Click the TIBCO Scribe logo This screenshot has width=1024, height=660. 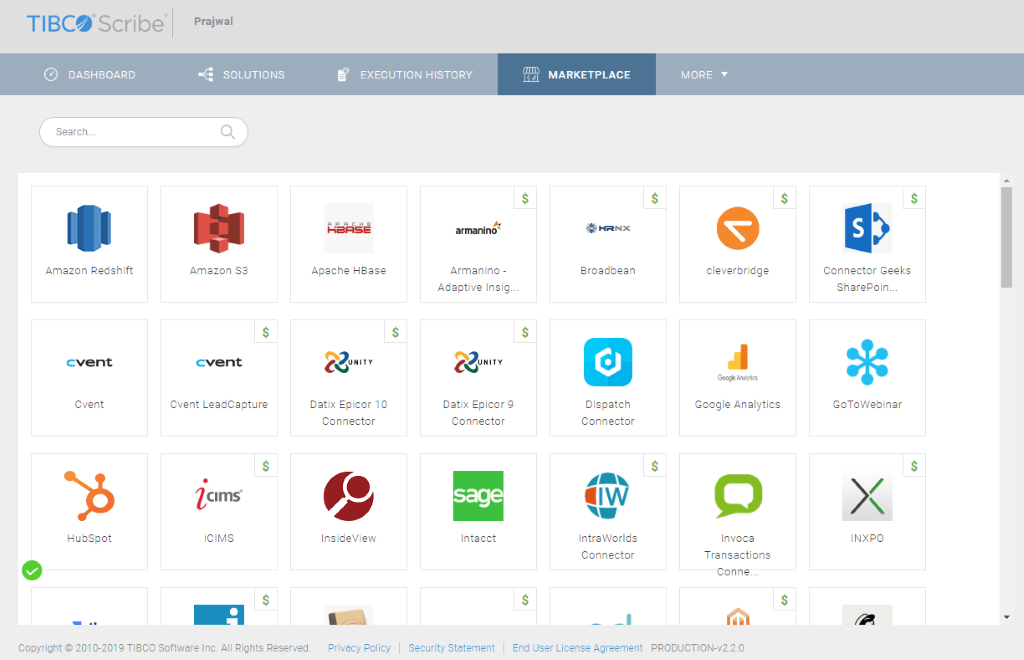(95, 24)
